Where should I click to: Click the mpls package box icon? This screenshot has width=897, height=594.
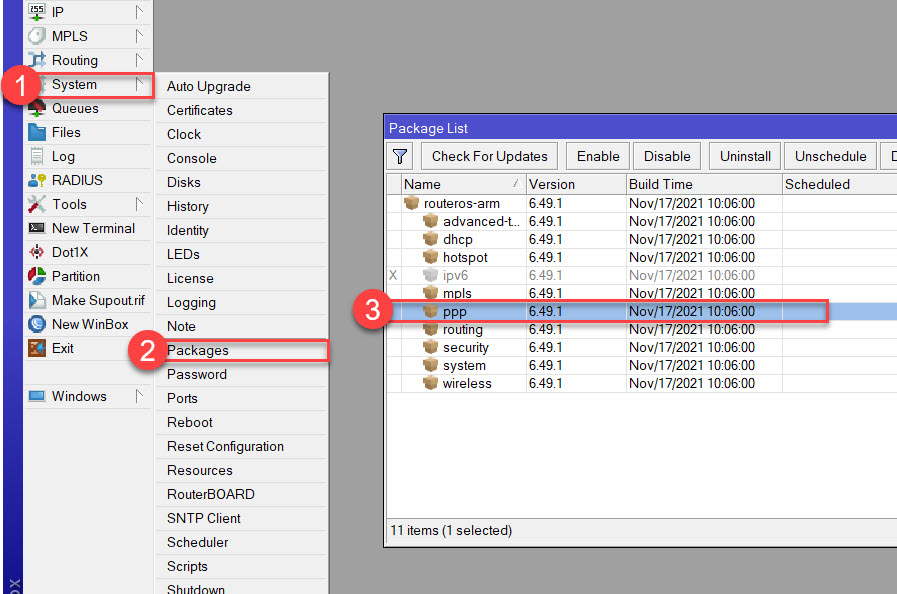tap(430, 293)
